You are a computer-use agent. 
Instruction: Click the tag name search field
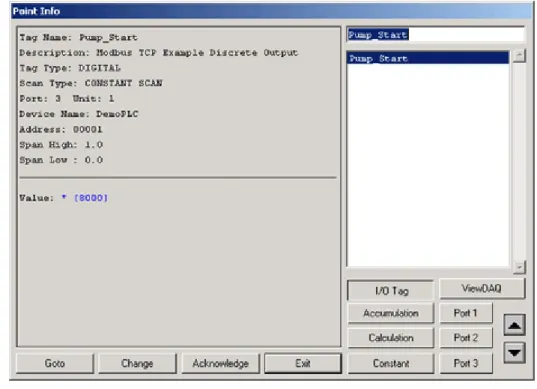(435, 35)
